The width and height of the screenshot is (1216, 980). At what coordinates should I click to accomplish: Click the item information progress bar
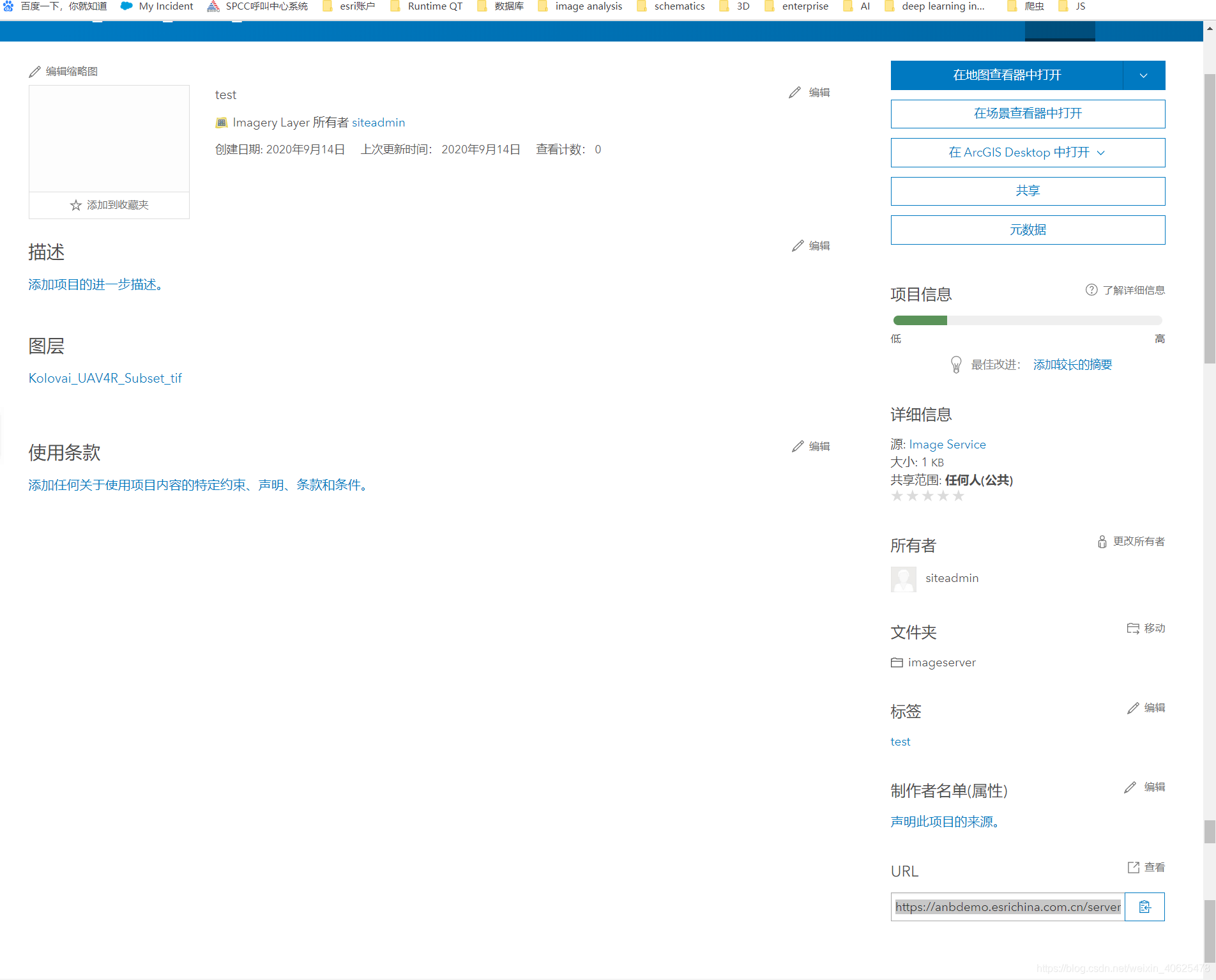pyautogui.click(x=1028, y=321)
